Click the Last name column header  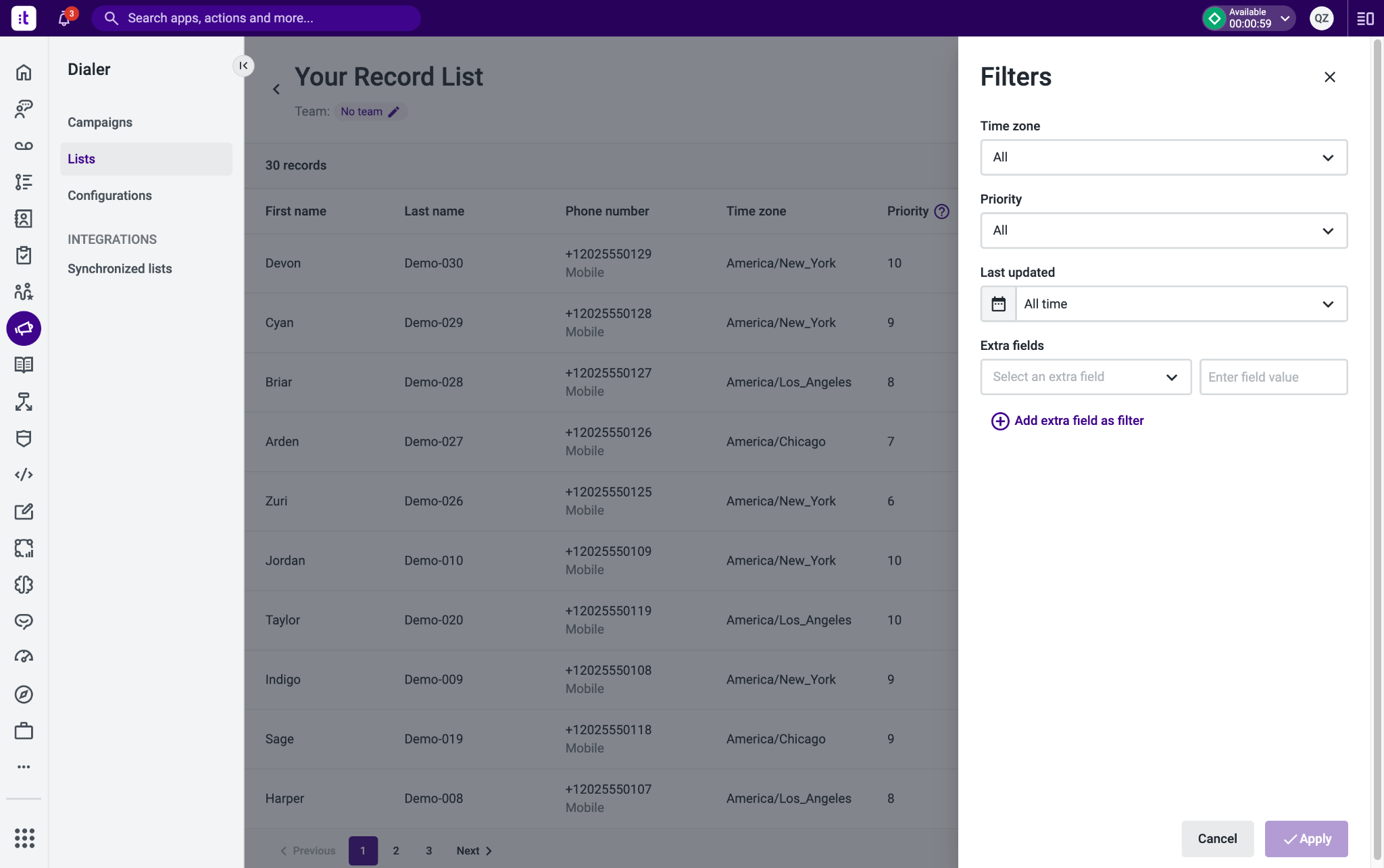pyautogui.click(x=434, y=211)
